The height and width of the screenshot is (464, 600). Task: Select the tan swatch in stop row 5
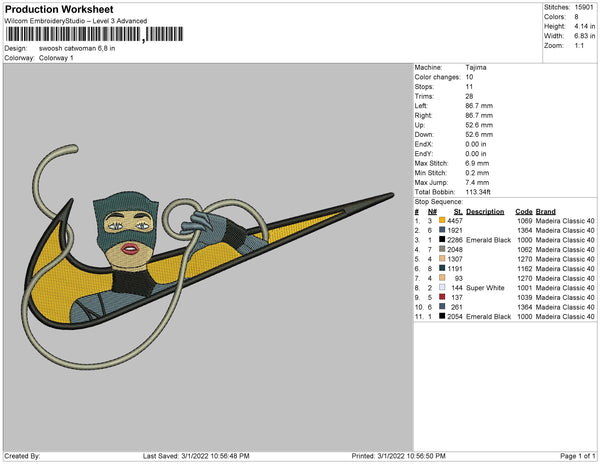pos(442,259)
